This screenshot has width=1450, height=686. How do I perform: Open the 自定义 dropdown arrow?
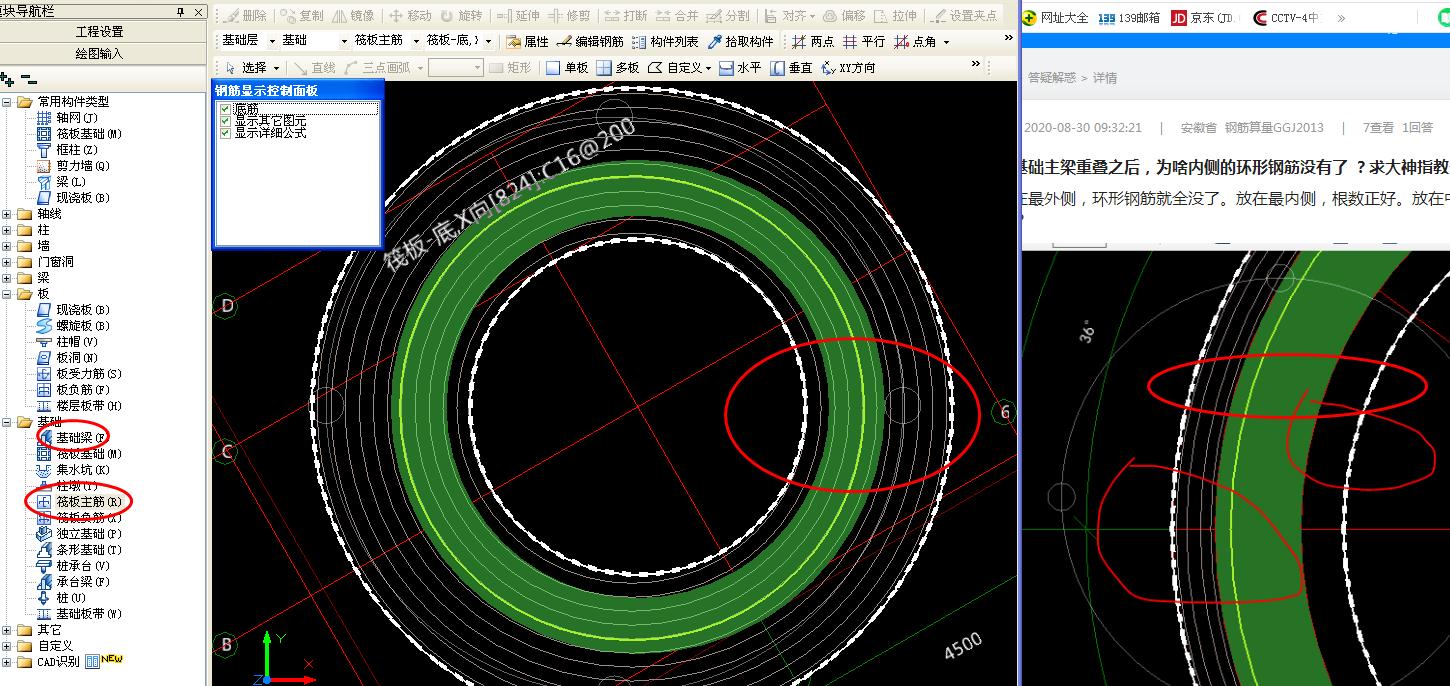pos(708,68)
